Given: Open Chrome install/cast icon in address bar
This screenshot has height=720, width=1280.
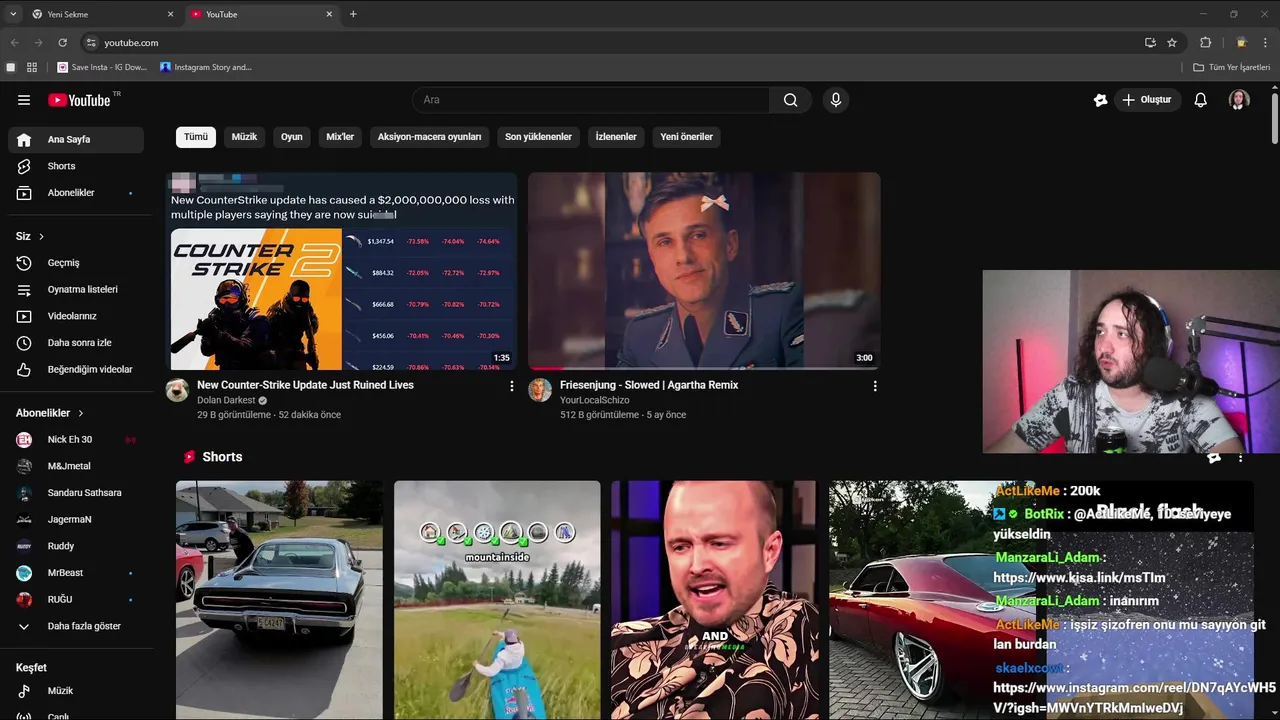Looking at the screenshot, I should [x=1150, y=43].
